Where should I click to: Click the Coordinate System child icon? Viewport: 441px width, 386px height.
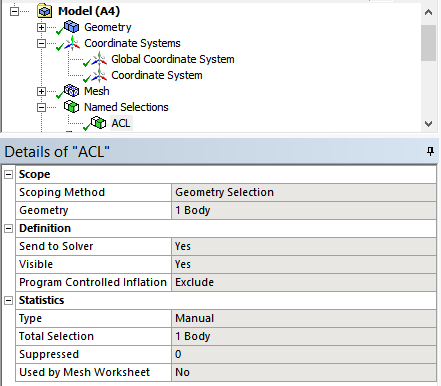(99, 75)
